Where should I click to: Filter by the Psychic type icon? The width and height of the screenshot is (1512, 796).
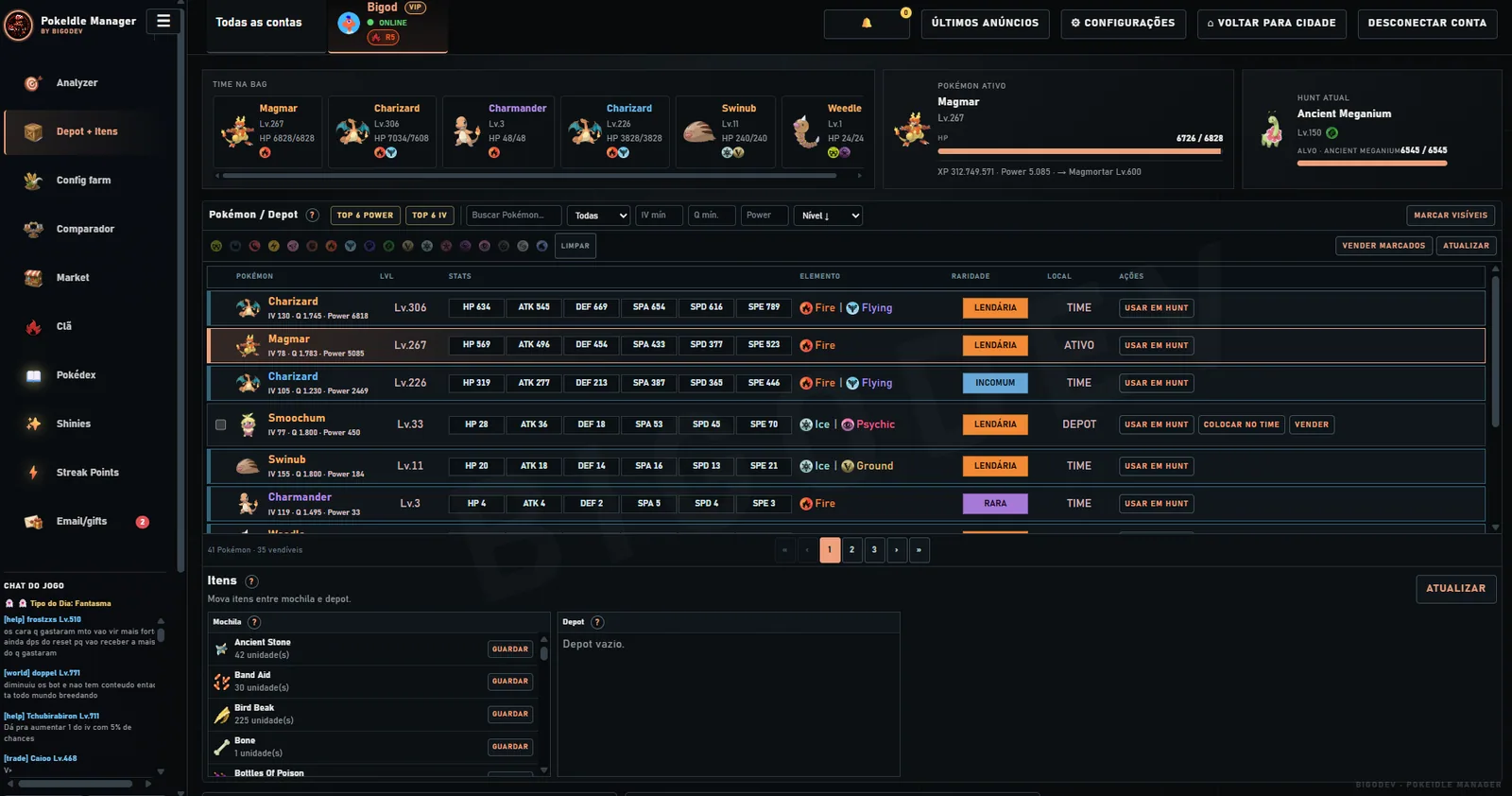pos(485,246)
